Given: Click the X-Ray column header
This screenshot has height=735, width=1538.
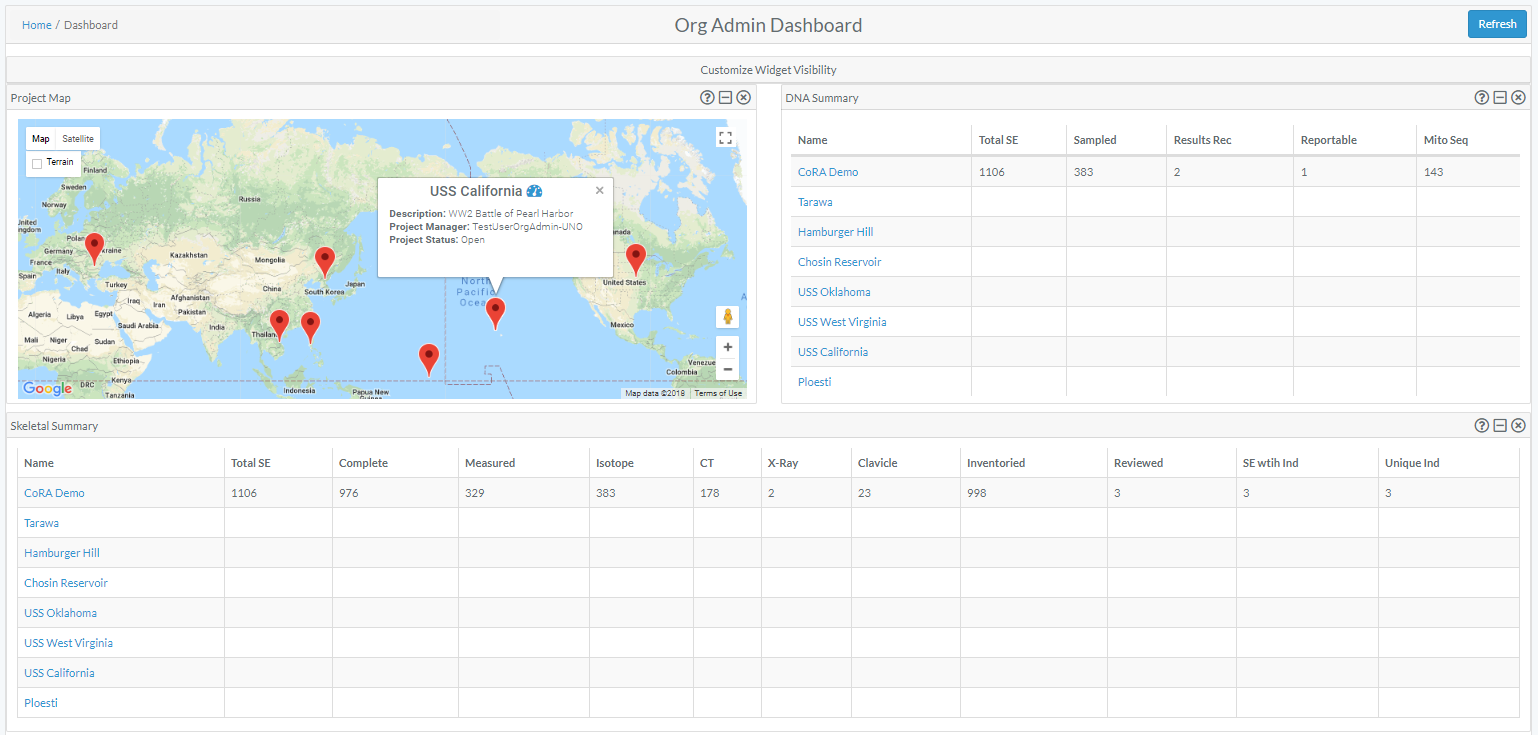Looking at the screenshot, I should click(782, 463).
